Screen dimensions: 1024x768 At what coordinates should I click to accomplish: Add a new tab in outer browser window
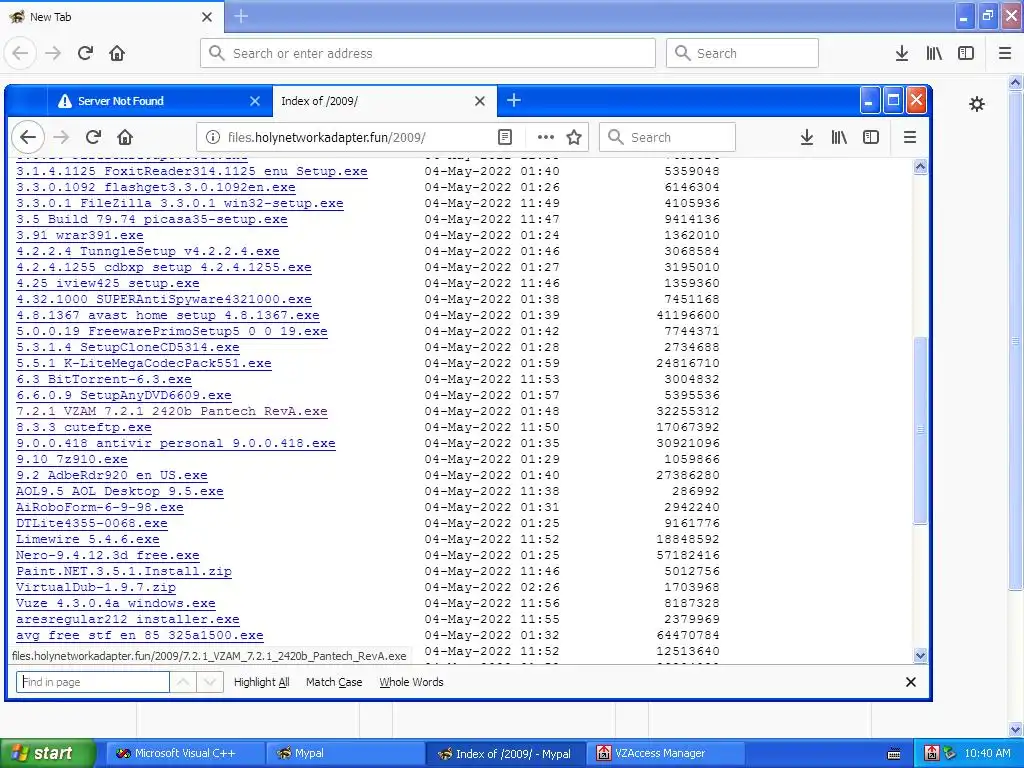click(x=241, y=16)
